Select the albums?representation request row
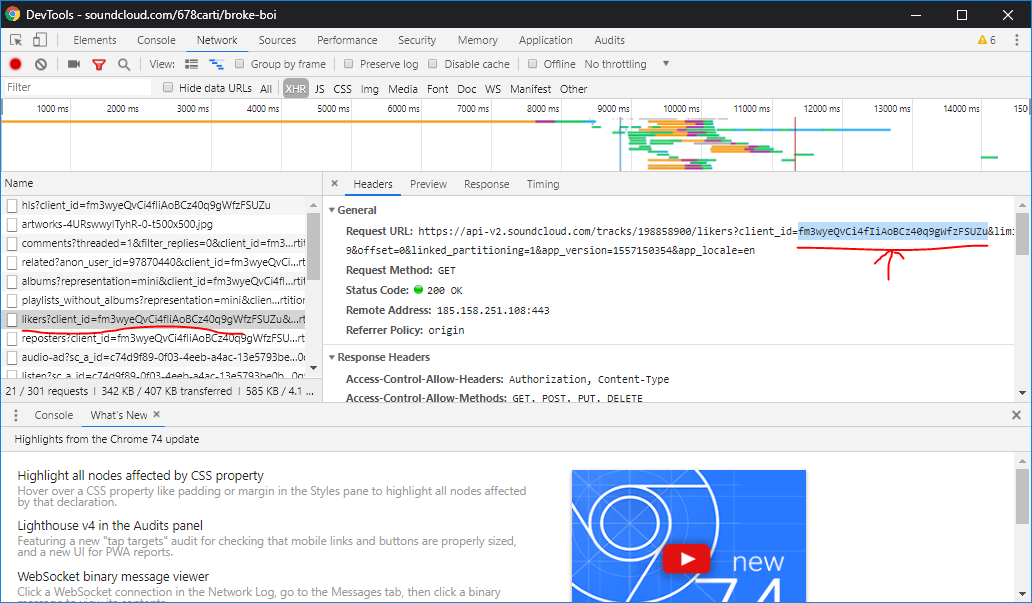1032x603 pixels. [x=155, y=282]
